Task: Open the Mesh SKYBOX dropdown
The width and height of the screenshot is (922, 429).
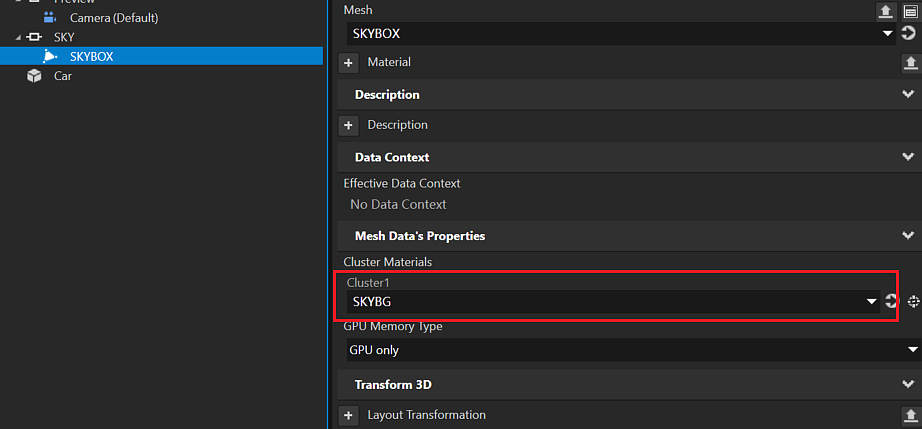Action: [x=888, y=33]
